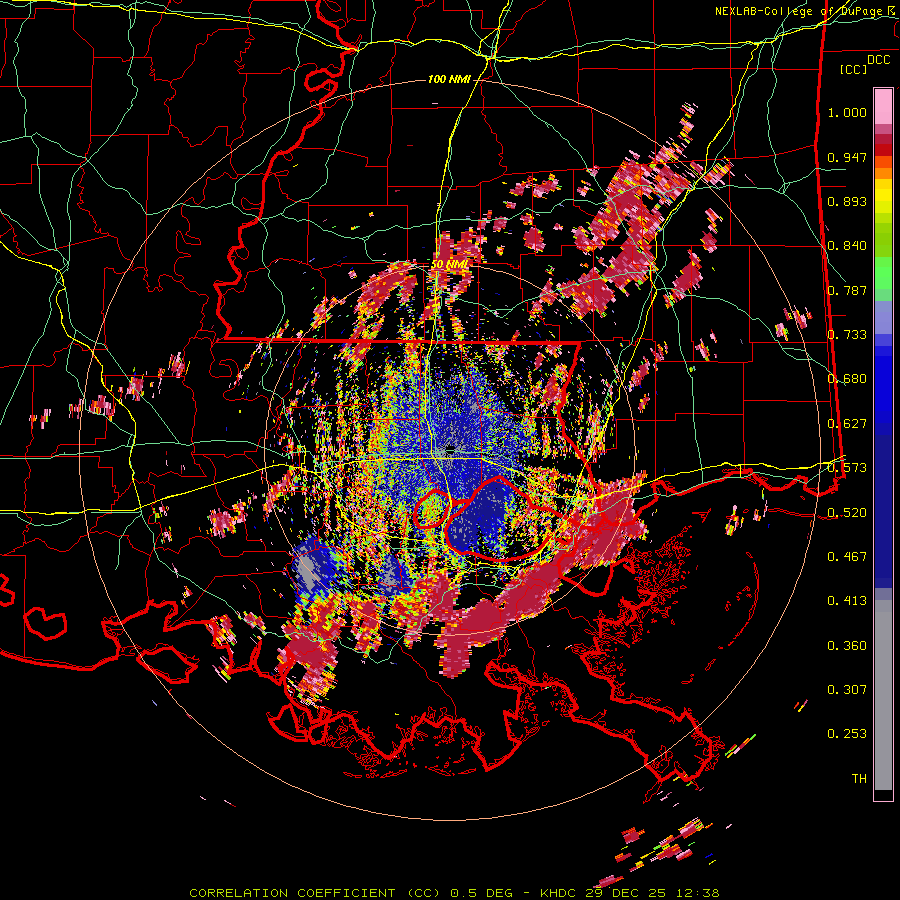Select the 1.000 color scale value
This screenshot has height=900, width=900.
847,112
